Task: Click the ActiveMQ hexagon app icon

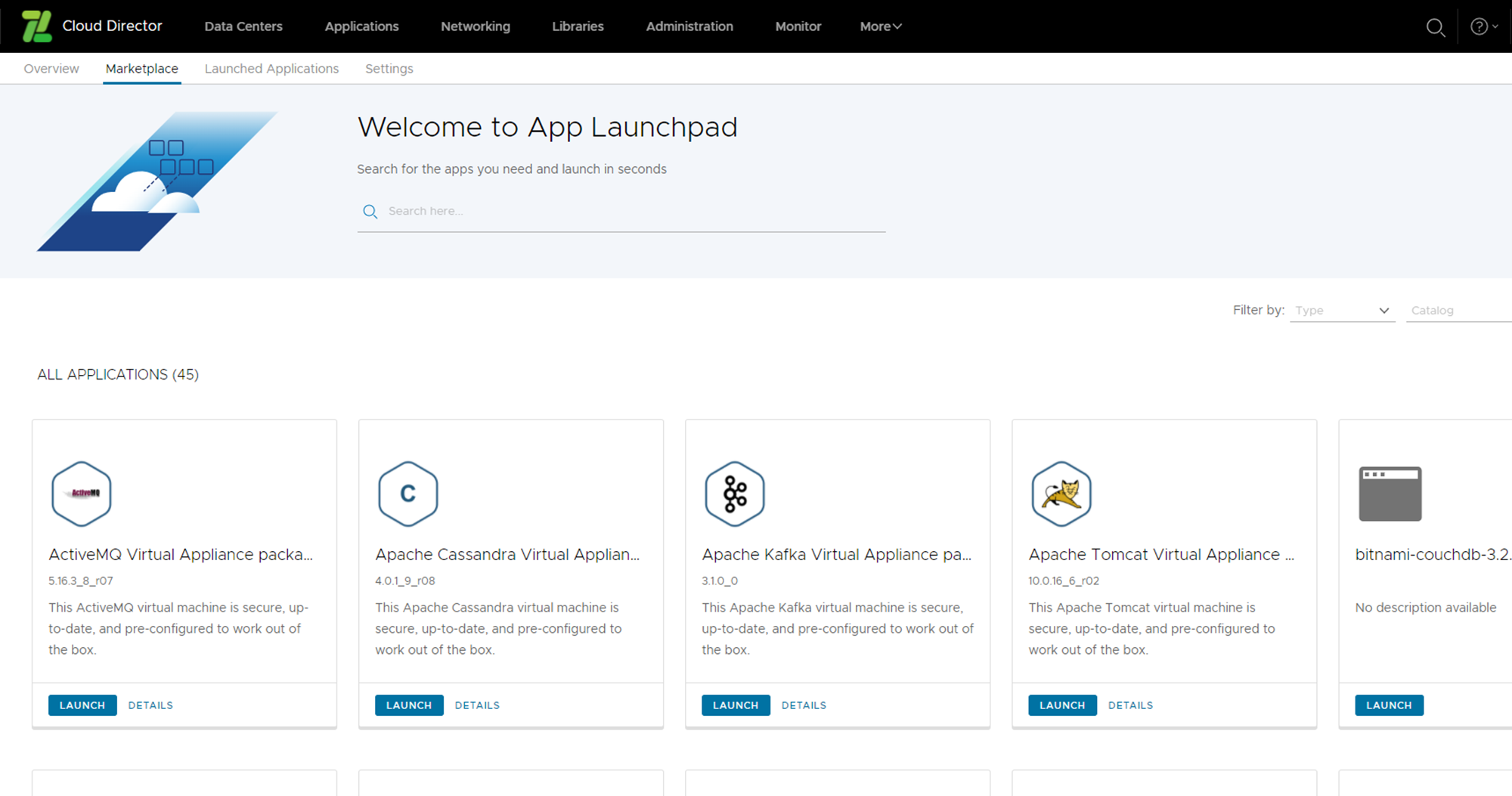Action: point(82,494)
